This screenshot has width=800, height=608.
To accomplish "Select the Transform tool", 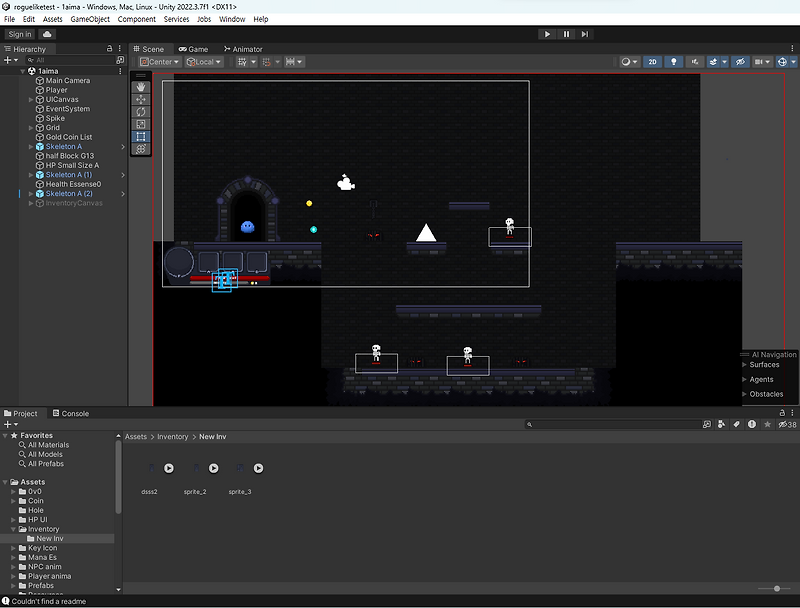I will pos(141,148).
